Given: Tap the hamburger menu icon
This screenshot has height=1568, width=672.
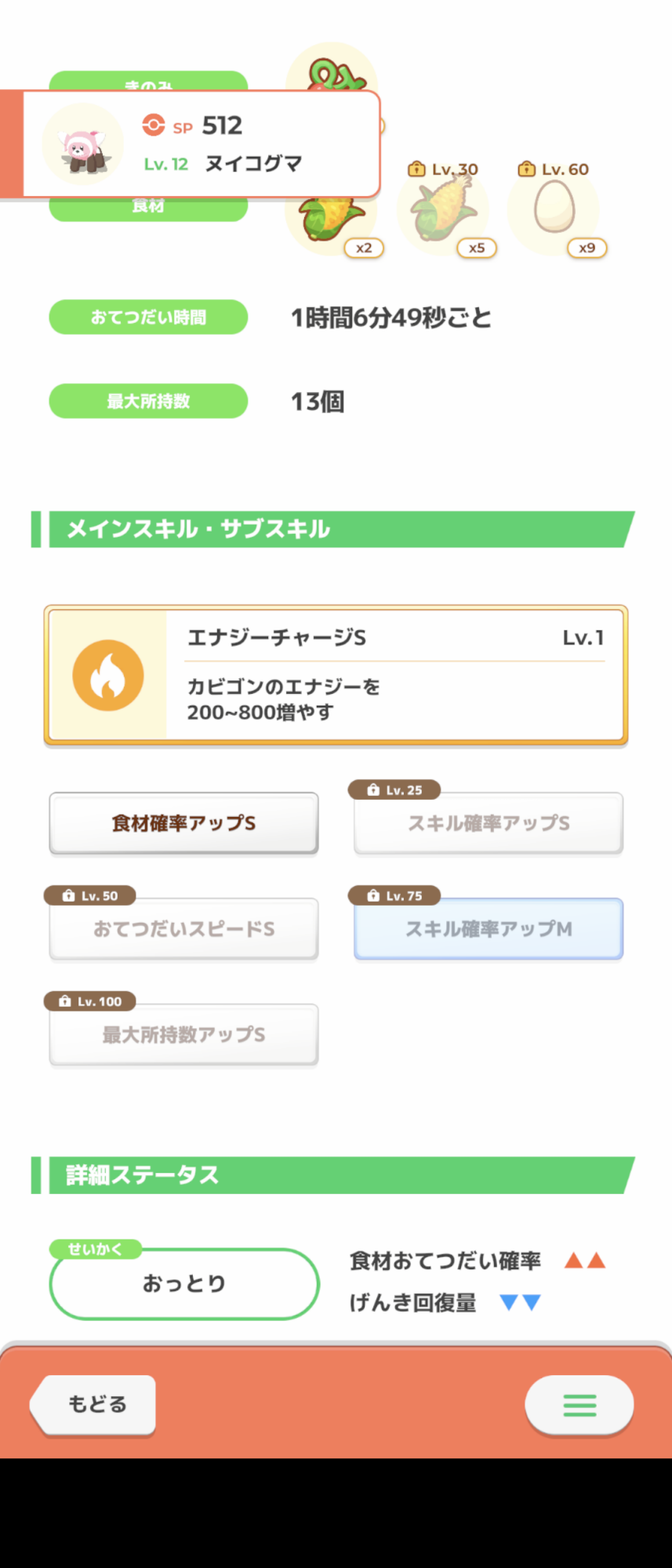Looking at the screenshot, I should [579, 1405].
